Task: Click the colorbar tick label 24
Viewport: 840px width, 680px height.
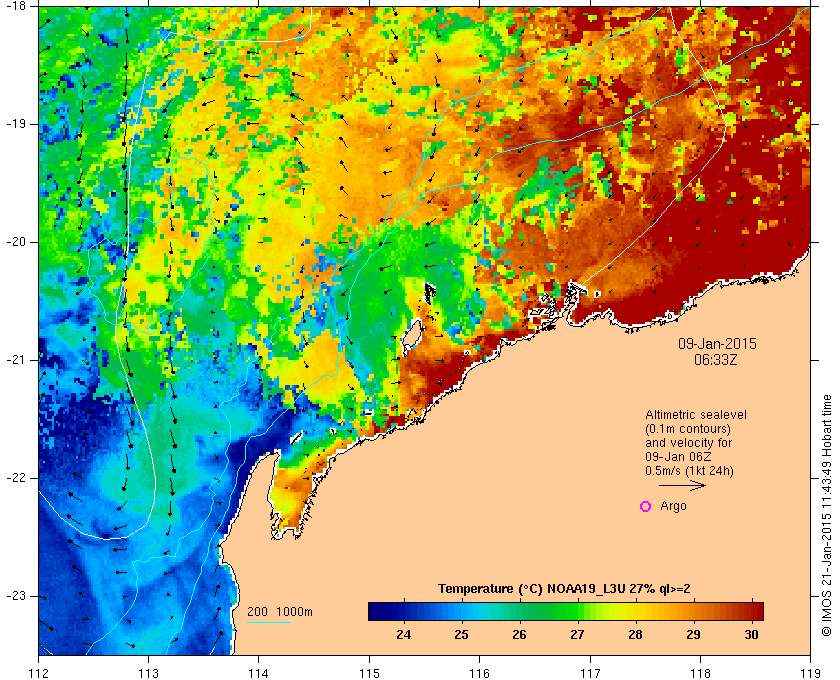Action: pyautogui.click(x=403, y=634)
